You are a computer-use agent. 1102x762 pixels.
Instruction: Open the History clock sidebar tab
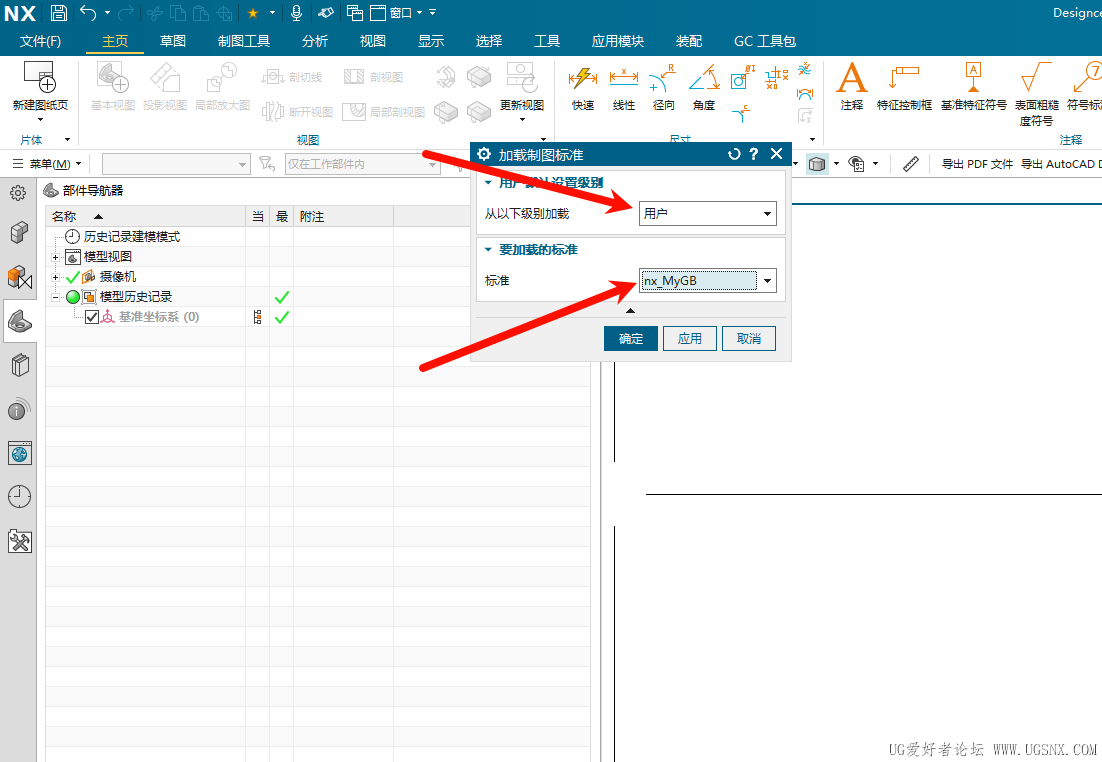pyautogui.click(x=20, y=497)
